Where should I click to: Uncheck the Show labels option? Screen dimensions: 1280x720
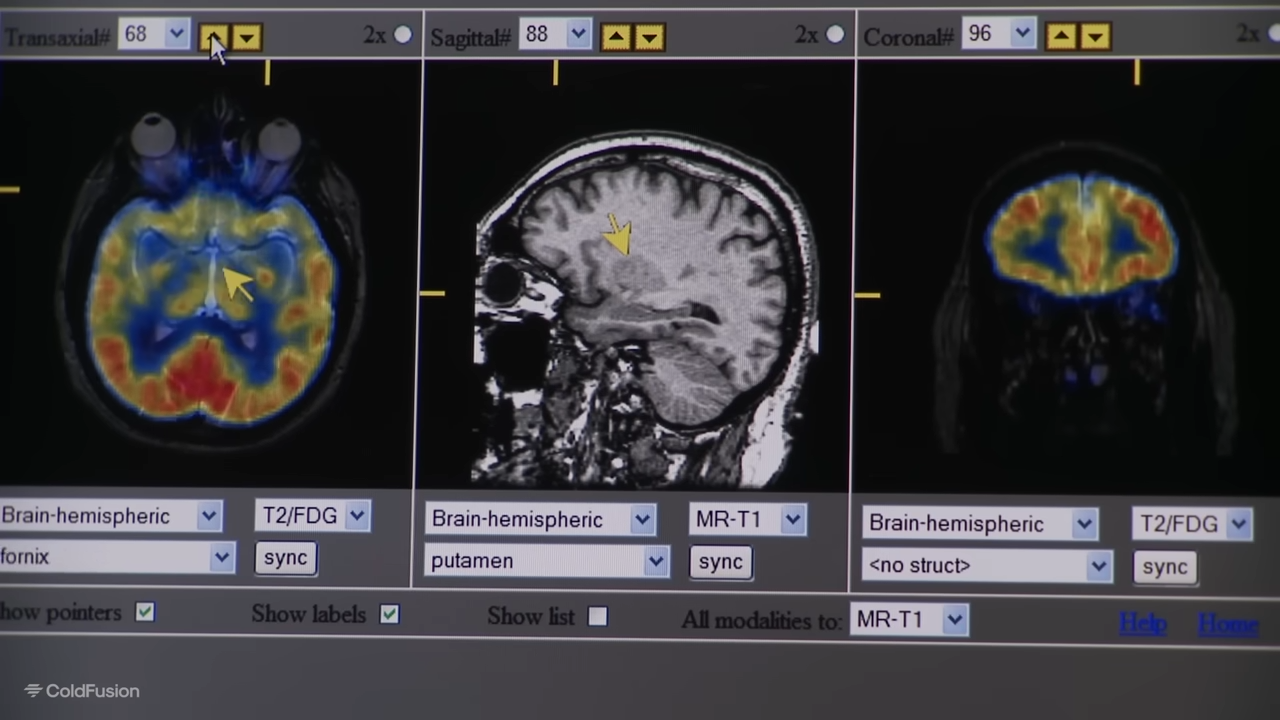pos(389,615)
